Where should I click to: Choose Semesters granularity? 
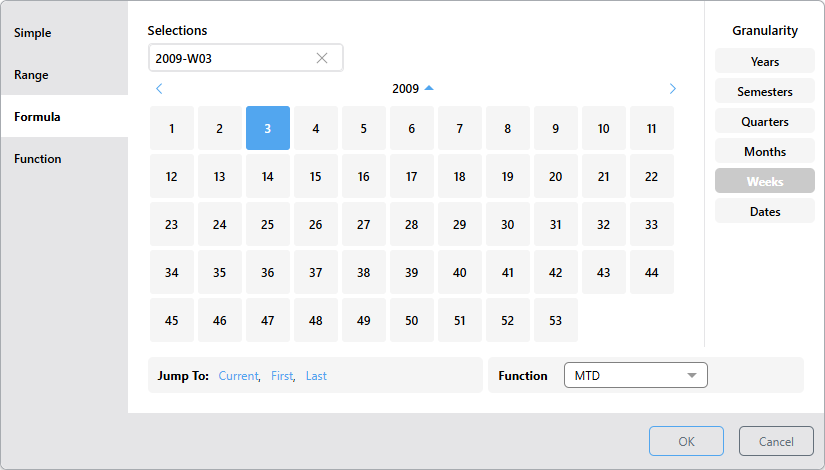(765, 92)
